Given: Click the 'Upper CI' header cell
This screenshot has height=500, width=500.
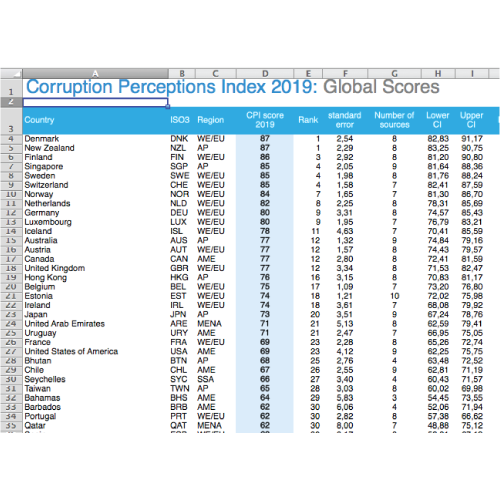Looking at the screenshot, I should coord(471,120).
